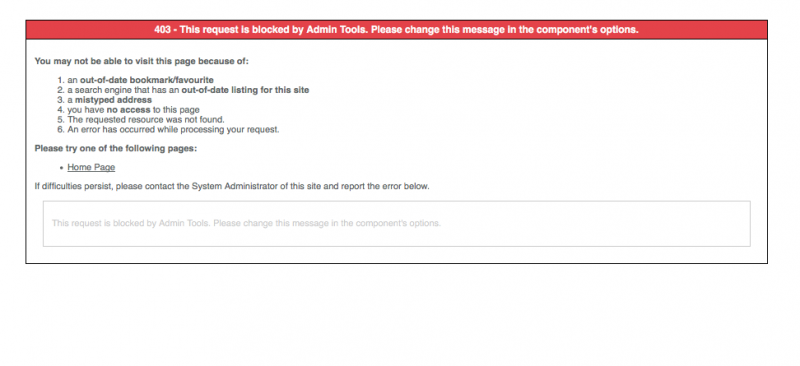Click the bullet beside the Home Page link
The width and height of the screenshot is (800, 366).
pos(61,168)
